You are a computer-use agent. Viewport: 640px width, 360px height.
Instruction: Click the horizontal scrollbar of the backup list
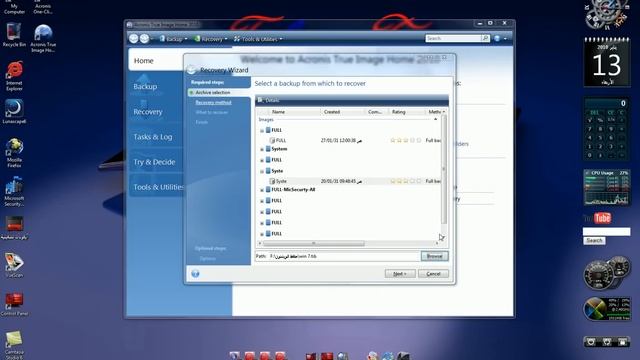coord(314,244)
